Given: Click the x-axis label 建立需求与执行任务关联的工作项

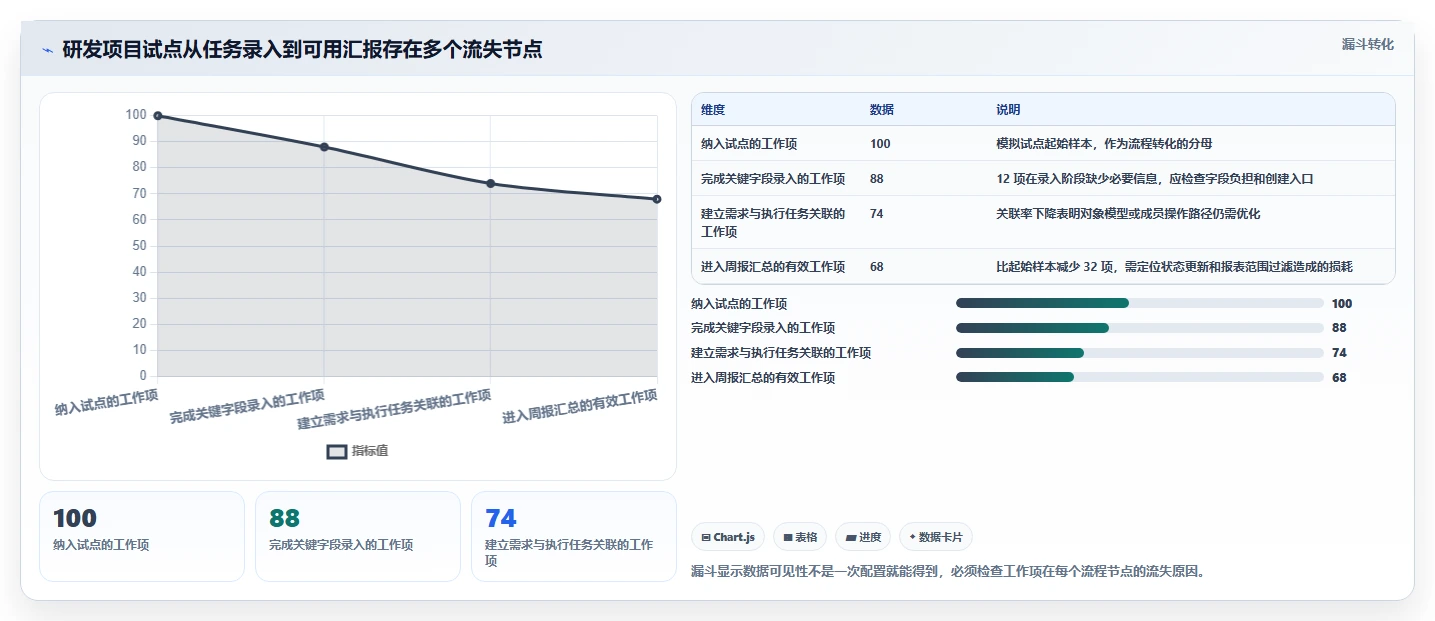Looking at the screenshot, I should pos(394,410).
